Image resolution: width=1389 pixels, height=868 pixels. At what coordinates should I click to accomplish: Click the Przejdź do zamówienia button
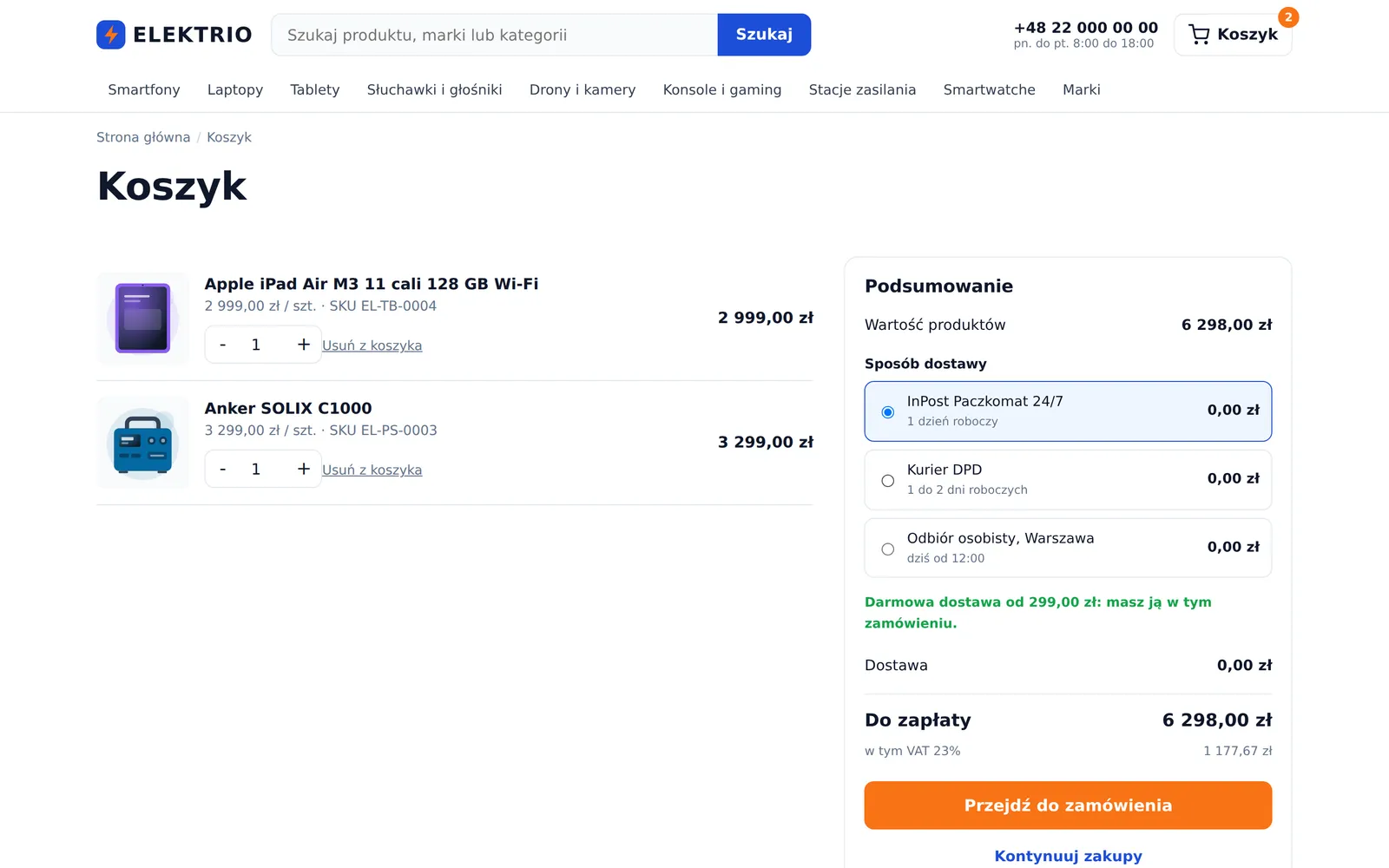(1068, 806)
